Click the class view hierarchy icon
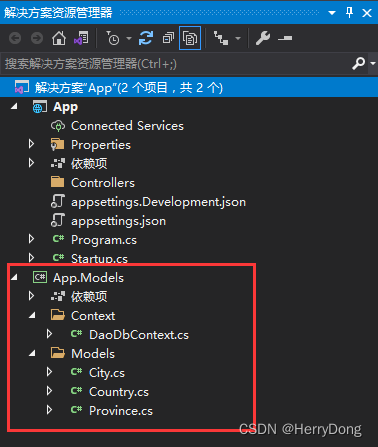 [x=221, y=38]
